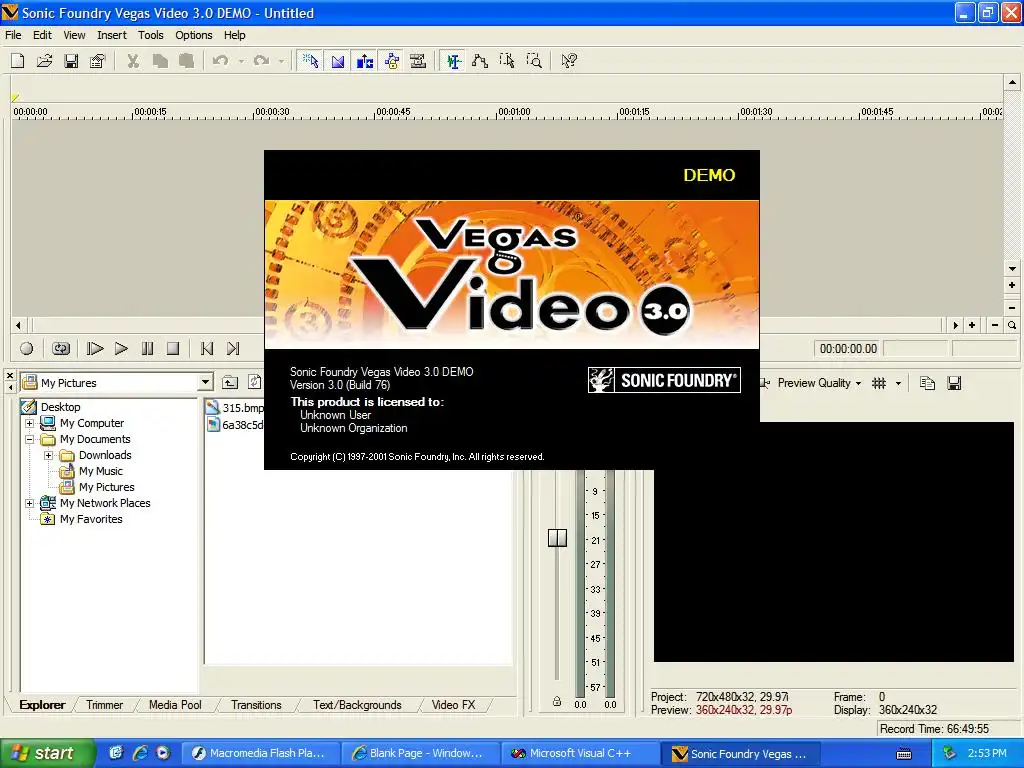The width and height of the screenshot is (1024, 768).
Task: Select the Desktop tree item
Action: [x=60, y=407]
